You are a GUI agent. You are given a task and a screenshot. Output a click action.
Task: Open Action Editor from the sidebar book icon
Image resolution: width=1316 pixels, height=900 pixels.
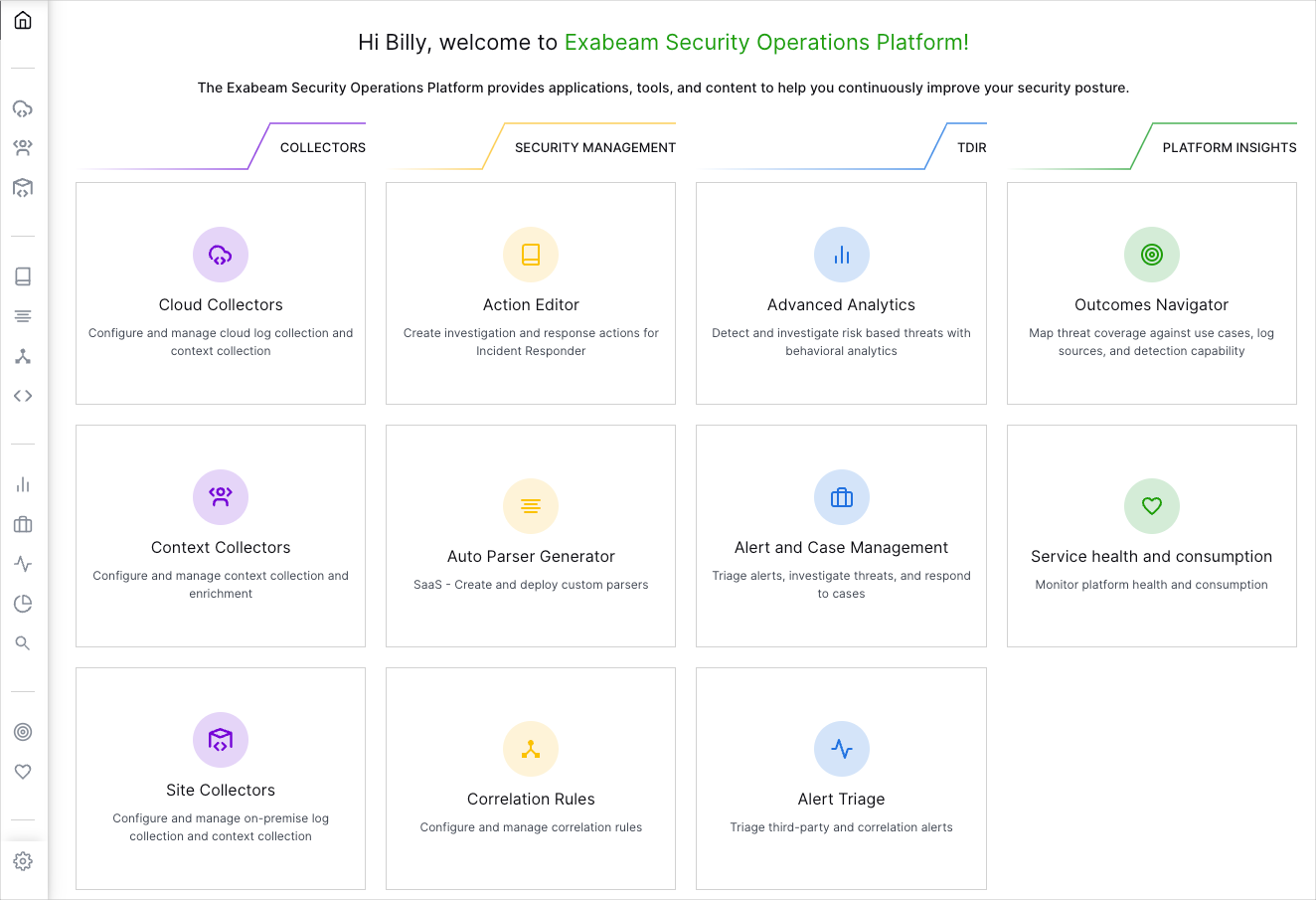tap(23, 276)
